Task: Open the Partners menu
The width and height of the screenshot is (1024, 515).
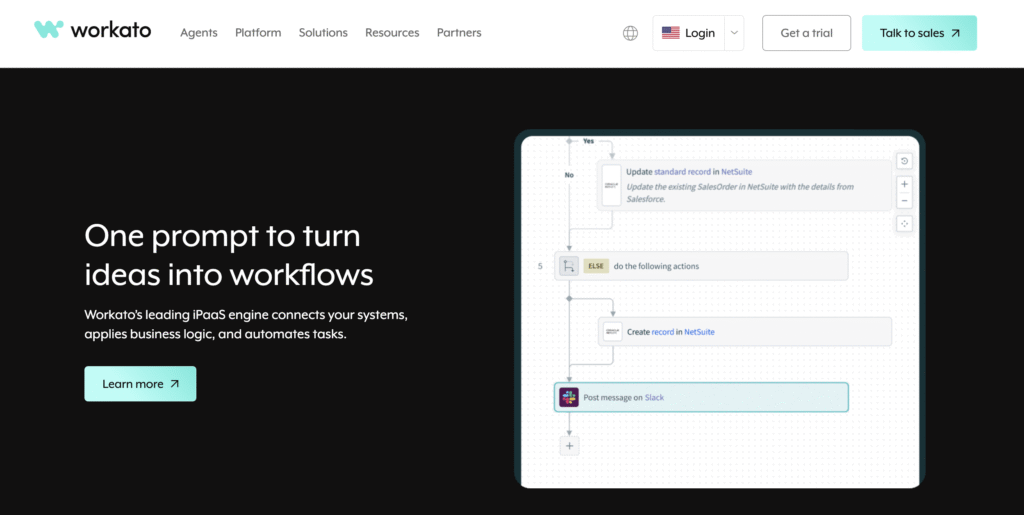Action: [459, 33]
